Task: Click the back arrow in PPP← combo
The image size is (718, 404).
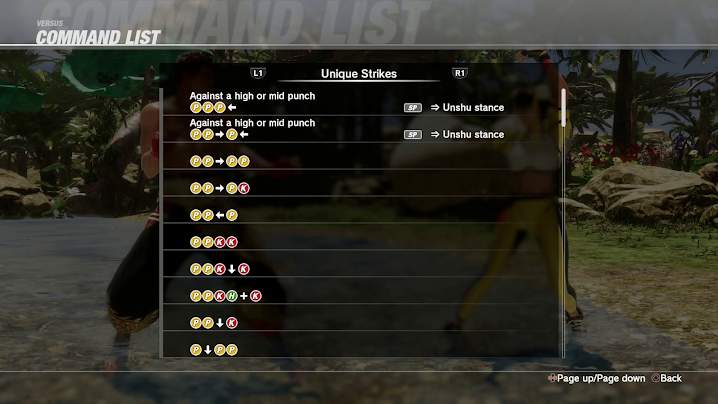Action: tap(232, 108)
